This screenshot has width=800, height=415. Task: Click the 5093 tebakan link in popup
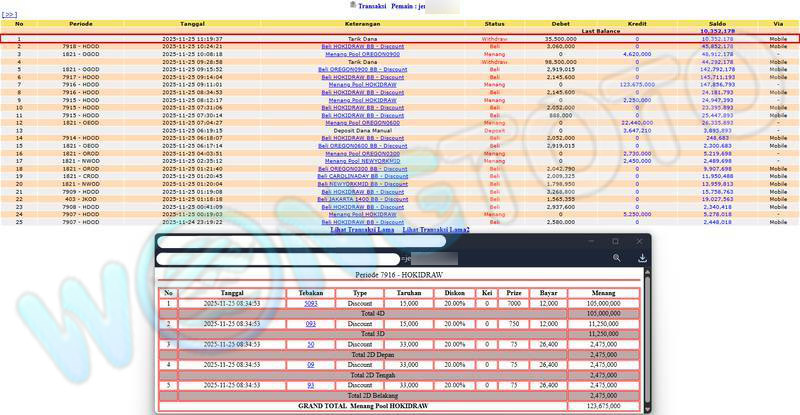[311, 302]
